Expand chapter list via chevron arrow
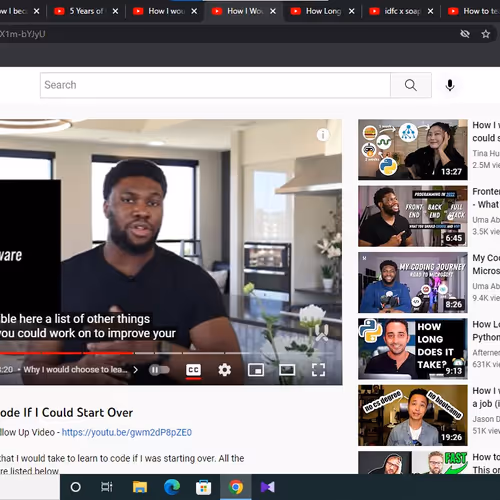This screenshot has width=500, height=500. [x=135, y=370]
